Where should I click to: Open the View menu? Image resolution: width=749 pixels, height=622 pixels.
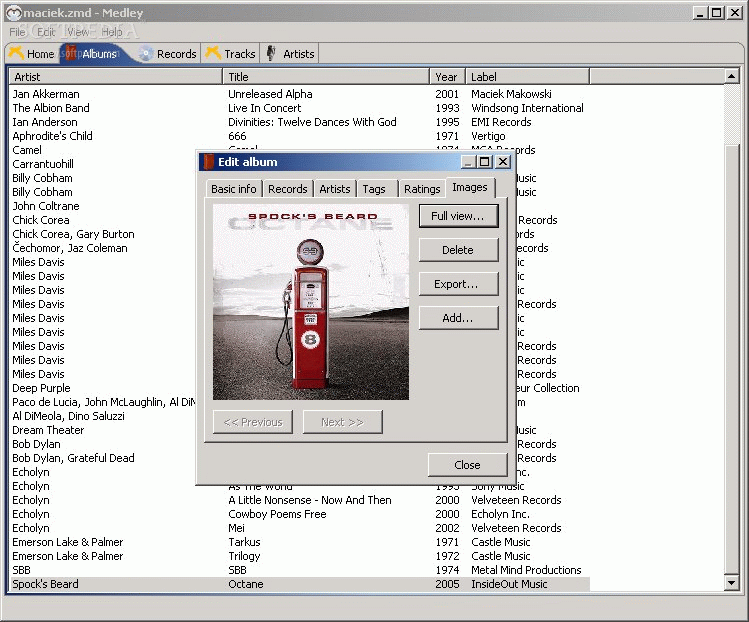click(77, 32)
